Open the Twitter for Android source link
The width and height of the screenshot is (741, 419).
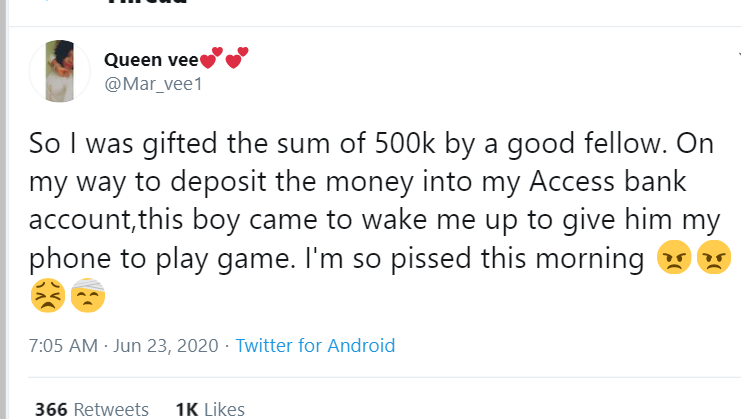pos(315,346)
